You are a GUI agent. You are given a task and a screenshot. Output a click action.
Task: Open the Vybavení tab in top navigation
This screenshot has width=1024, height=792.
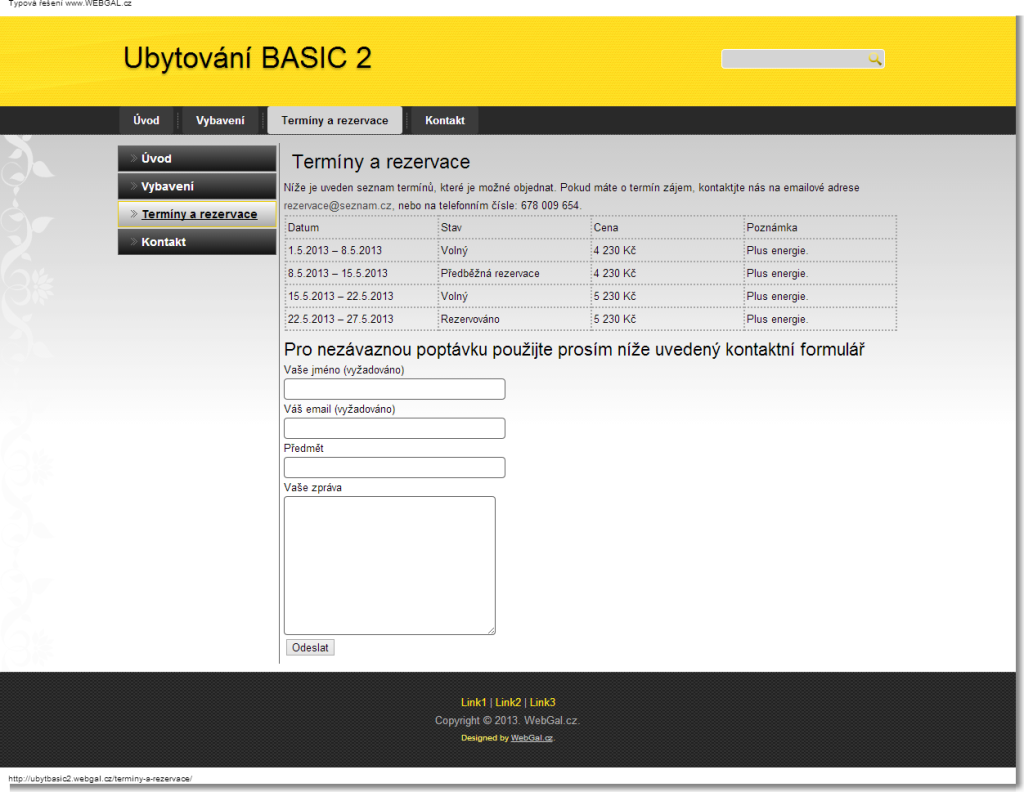[220, 121]
